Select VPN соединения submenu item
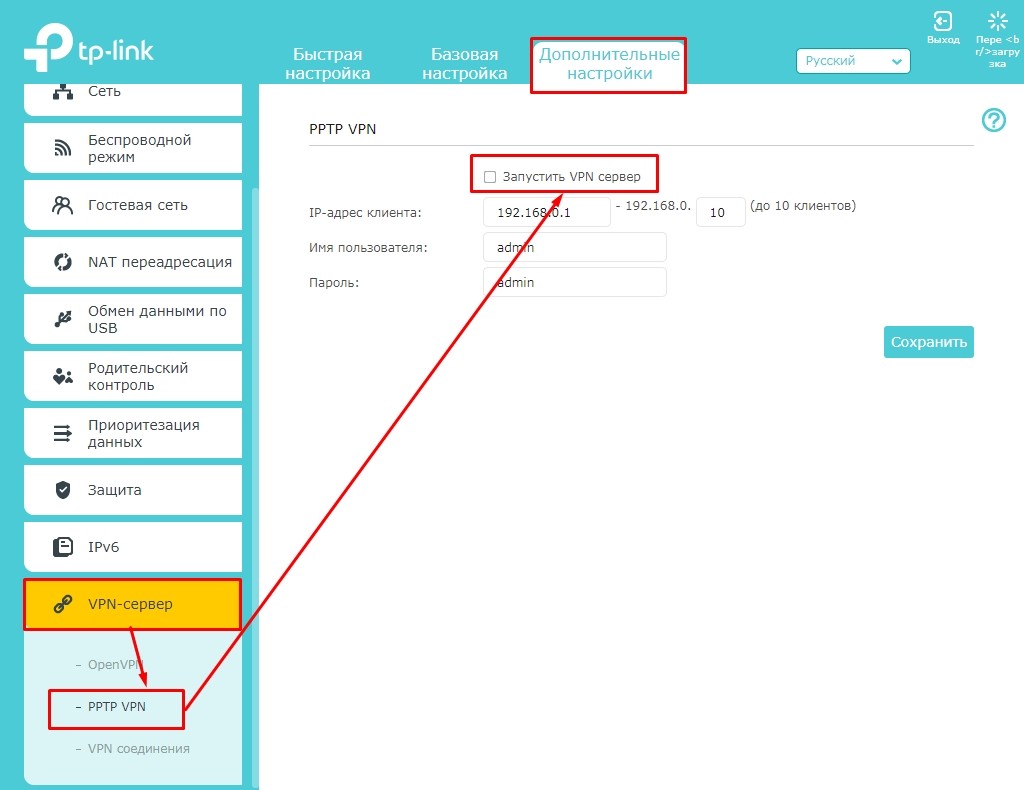 pos(138,748)
